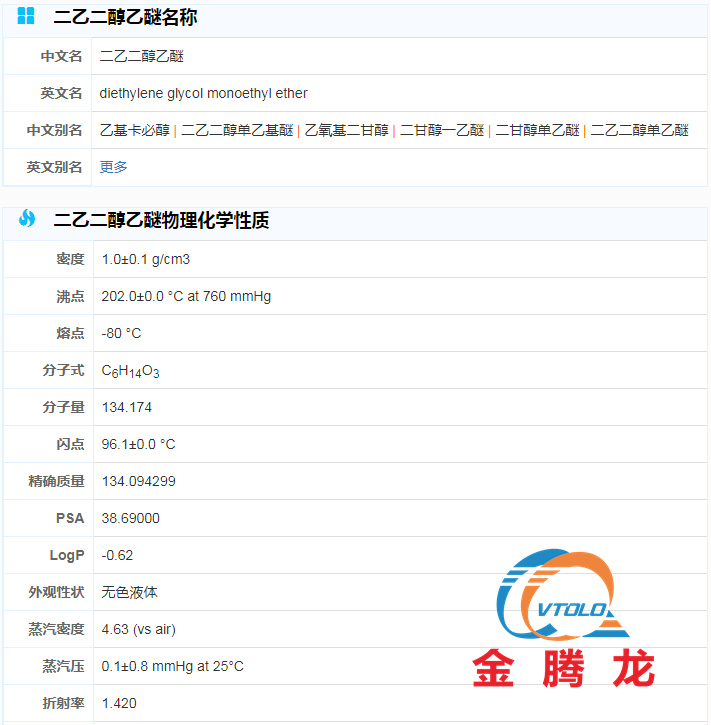711x725 pixels.
Task: Click the molecular weight value 134.174
Action: coord(127,407)
